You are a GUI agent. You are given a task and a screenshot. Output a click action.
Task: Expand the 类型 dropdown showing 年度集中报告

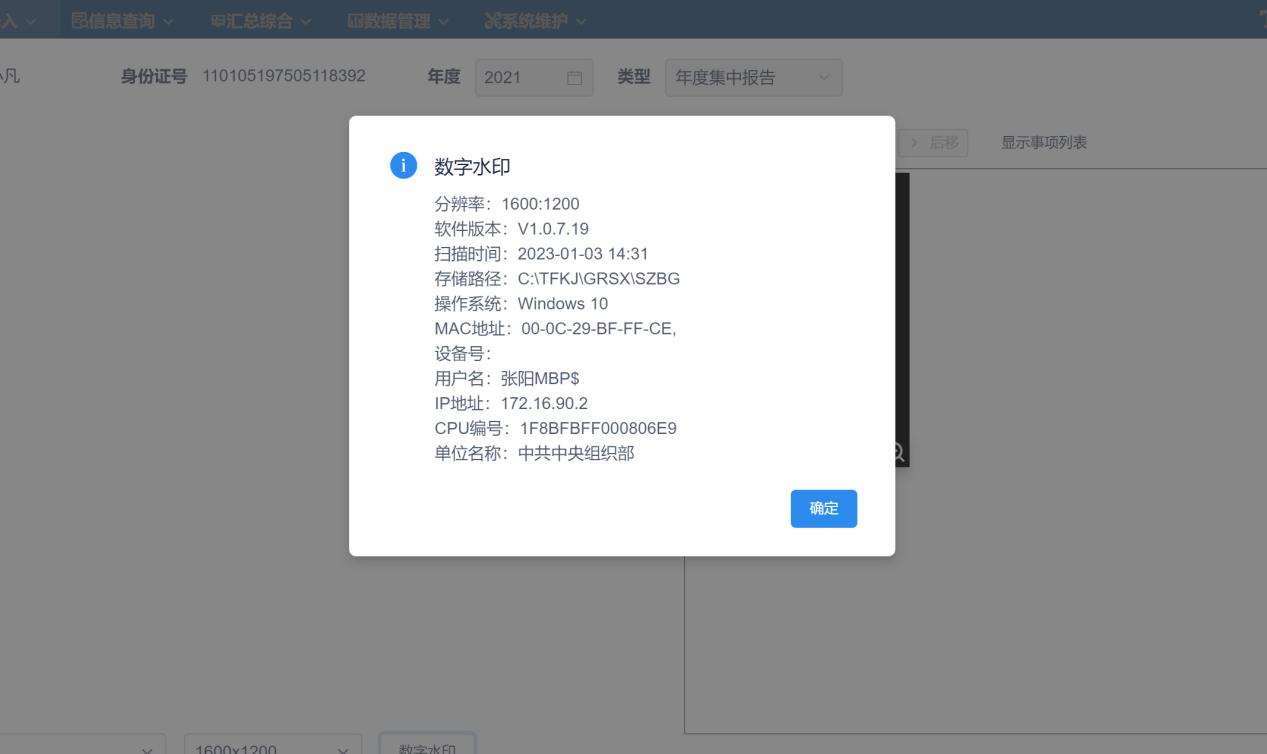753,78
